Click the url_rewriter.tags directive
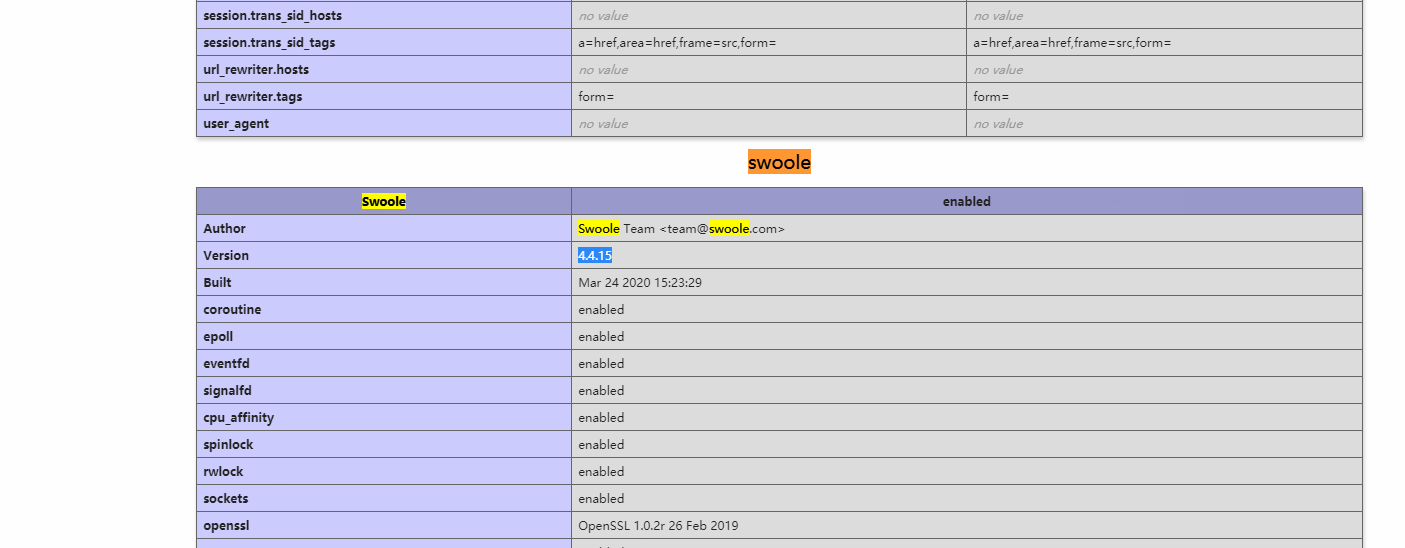Image resolution: width=1405 pixels, height=548 pixels. (252, 96)
